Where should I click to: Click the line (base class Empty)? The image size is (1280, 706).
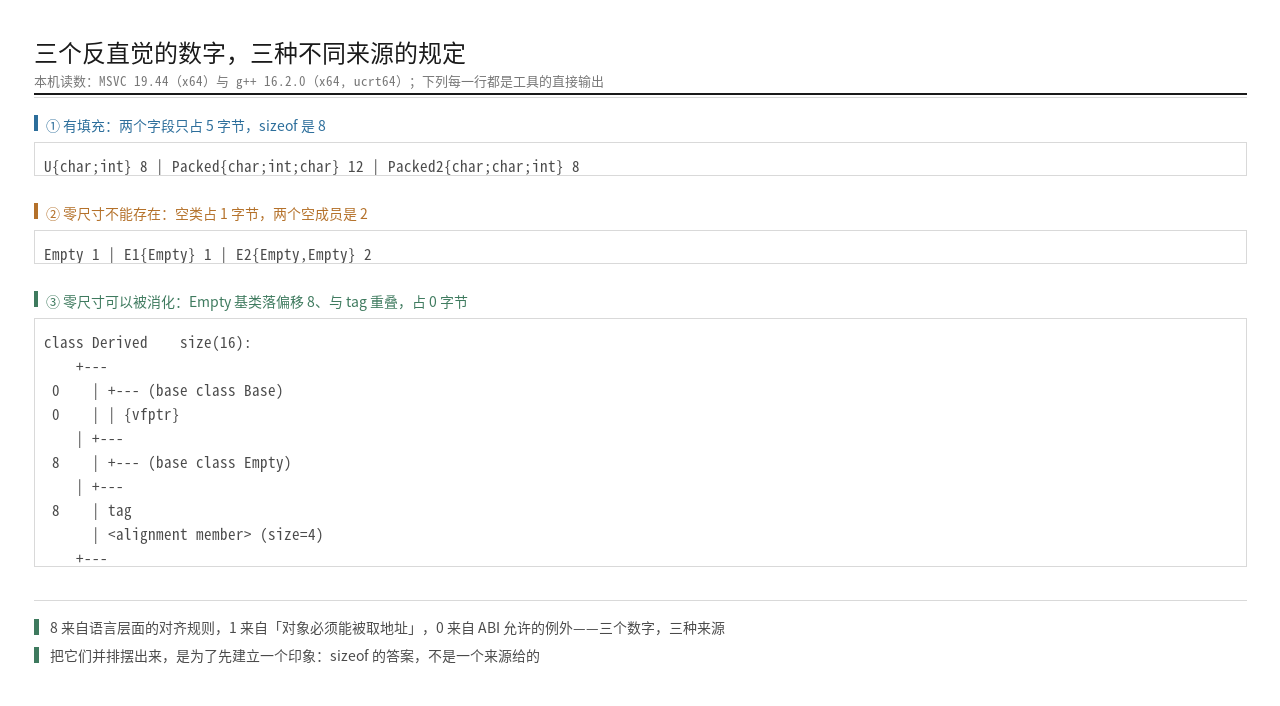tap(172, 463)
